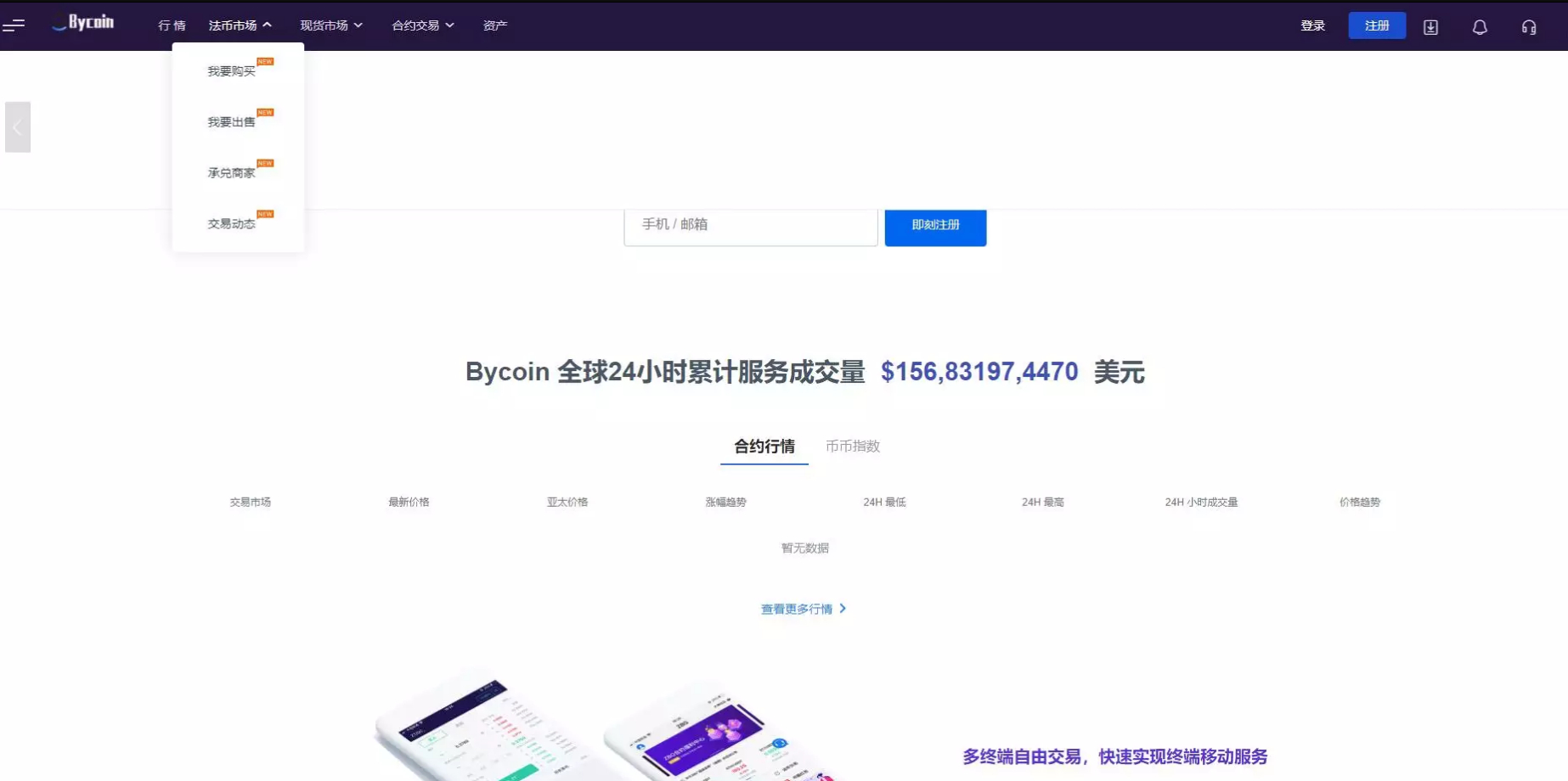This screenshot has height=781, width=1568.
Task: Click the 24H 小时成交量 column header
Action: pos(1201,502)
